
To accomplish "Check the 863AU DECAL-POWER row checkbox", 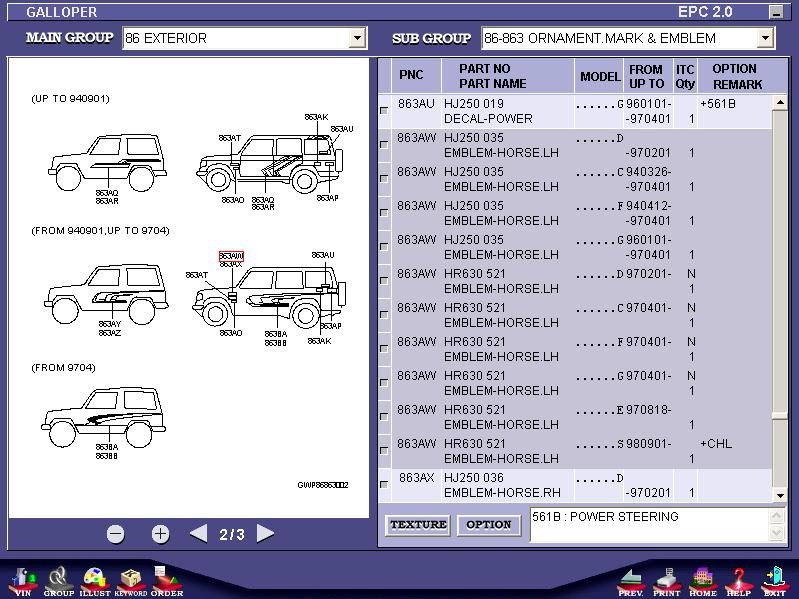I will coord(384,111).
